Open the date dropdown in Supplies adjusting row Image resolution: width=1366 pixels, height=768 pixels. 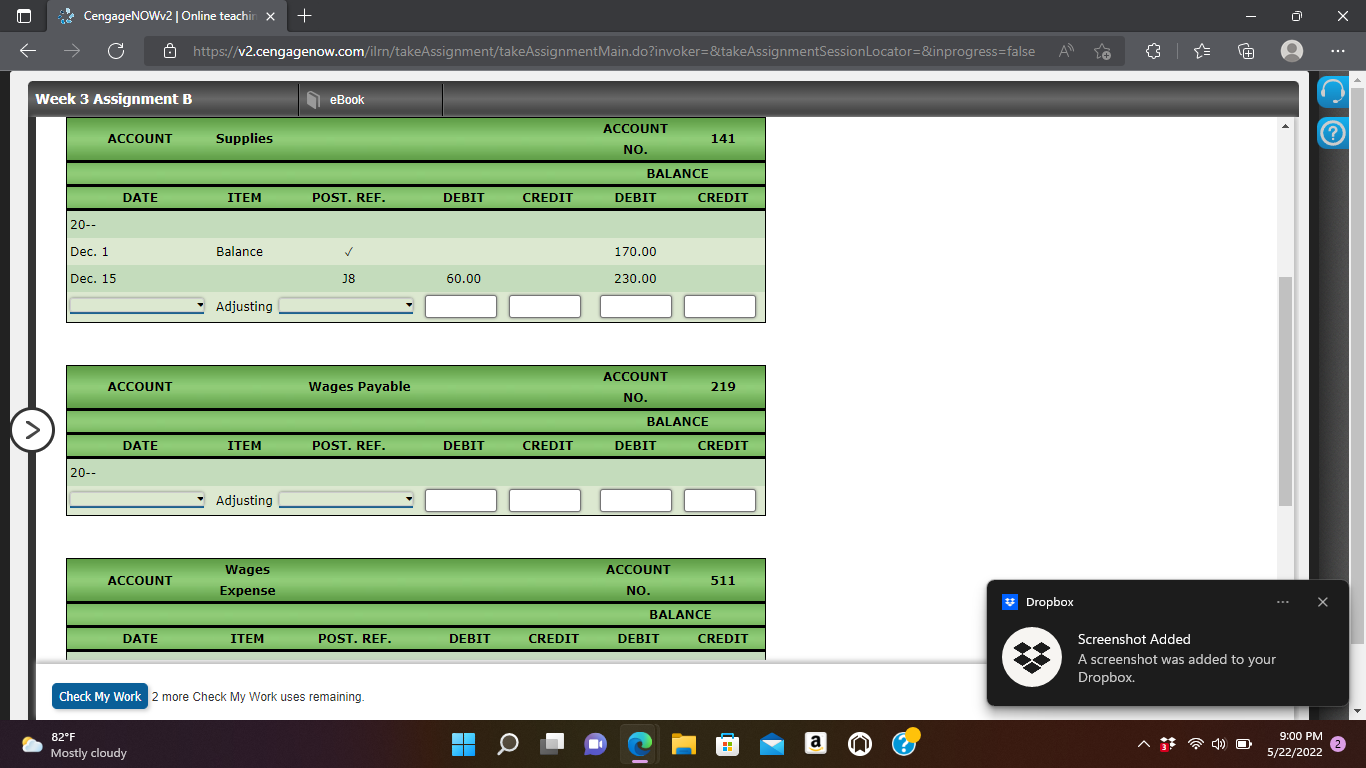coord(137,306)
